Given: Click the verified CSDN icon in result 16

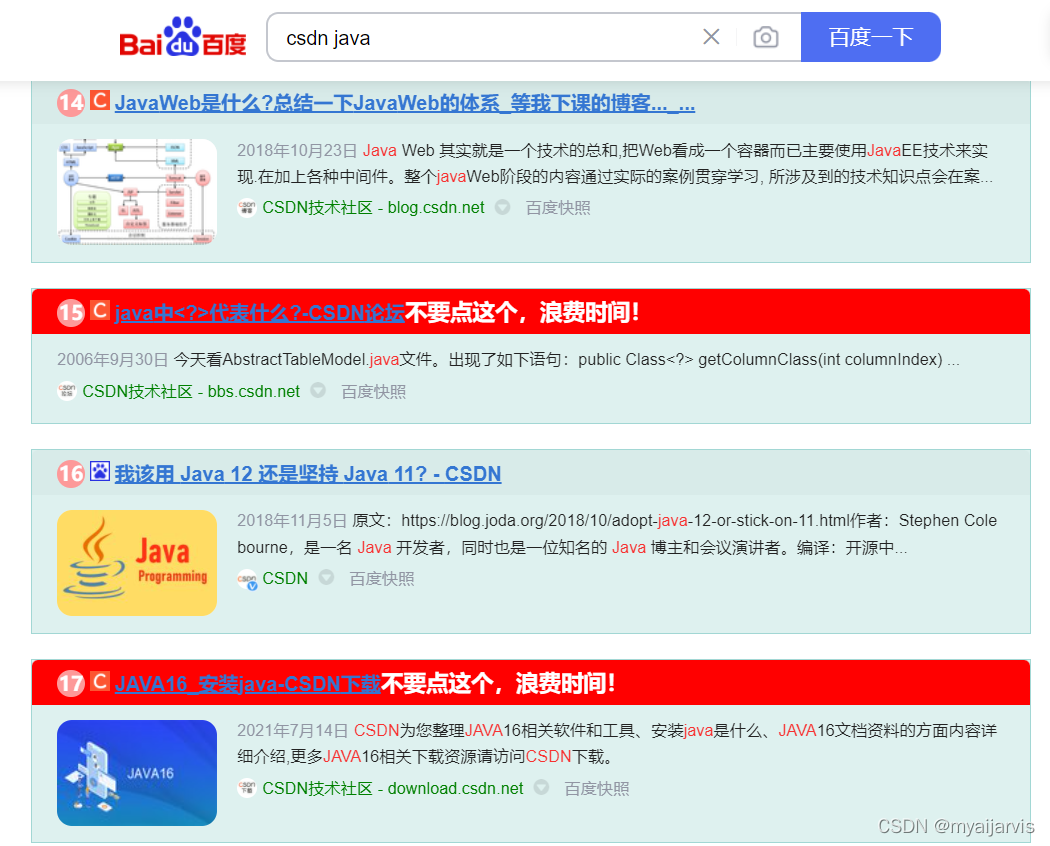Looking at the screenshot, I should coord(246,578).
